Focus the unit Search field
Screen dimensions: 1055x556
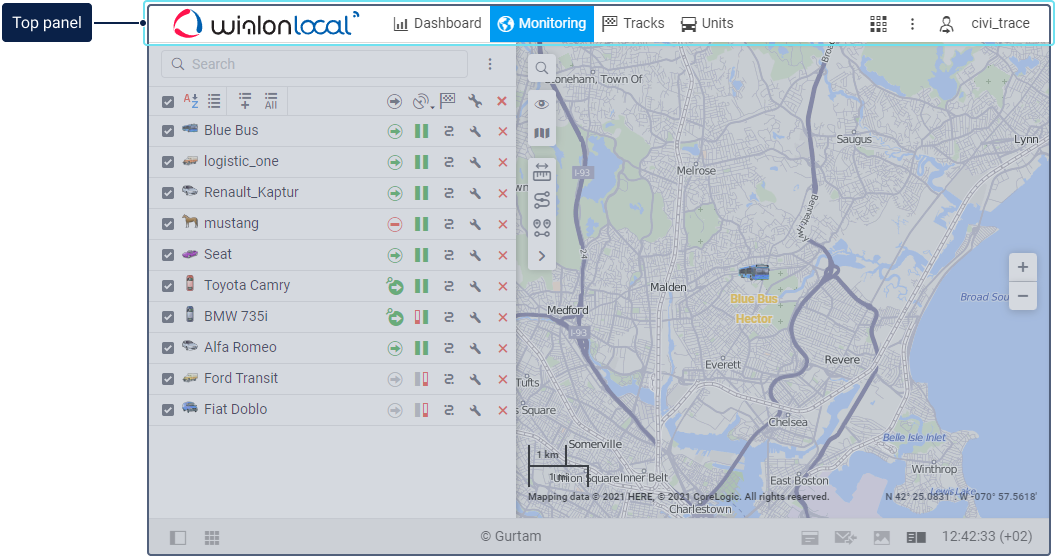point(314,64)
